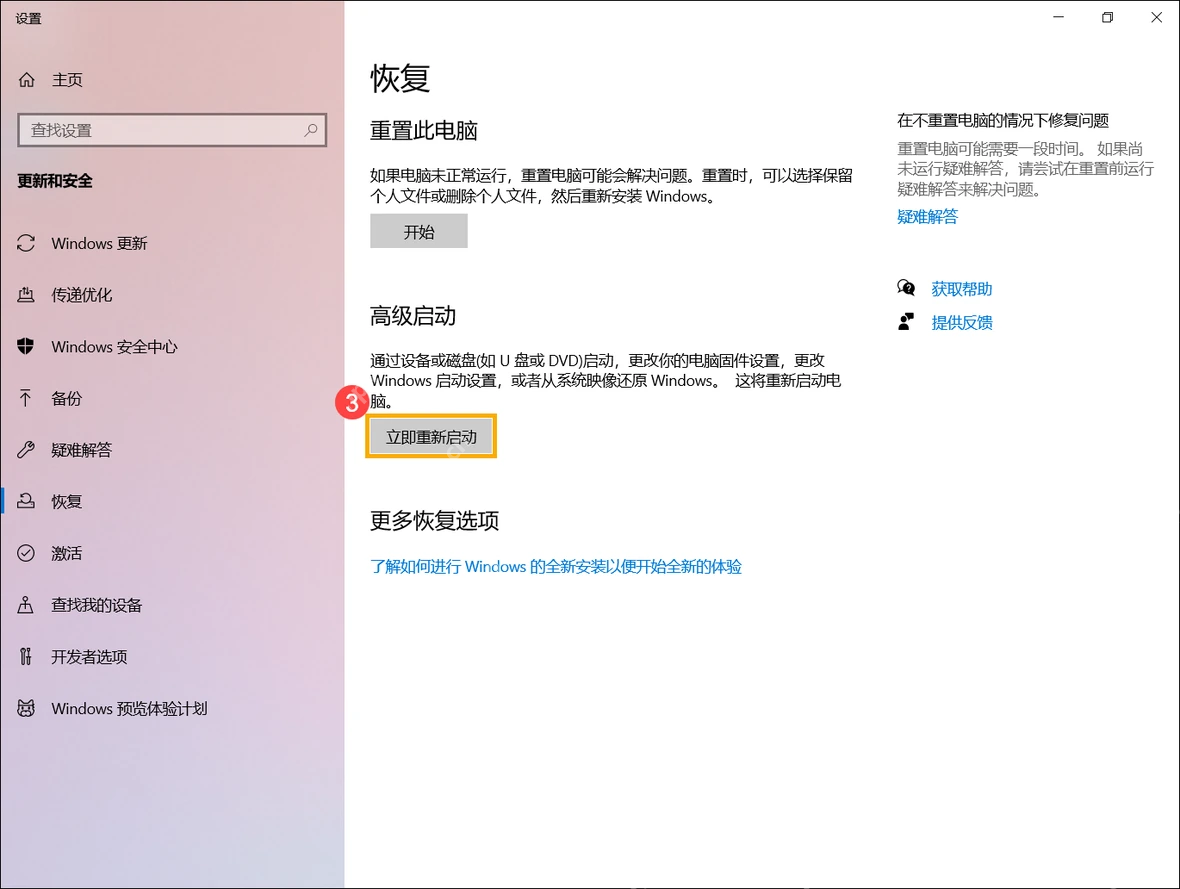
Task: Click the 获取帮助 link
Action: pos(962,289)
